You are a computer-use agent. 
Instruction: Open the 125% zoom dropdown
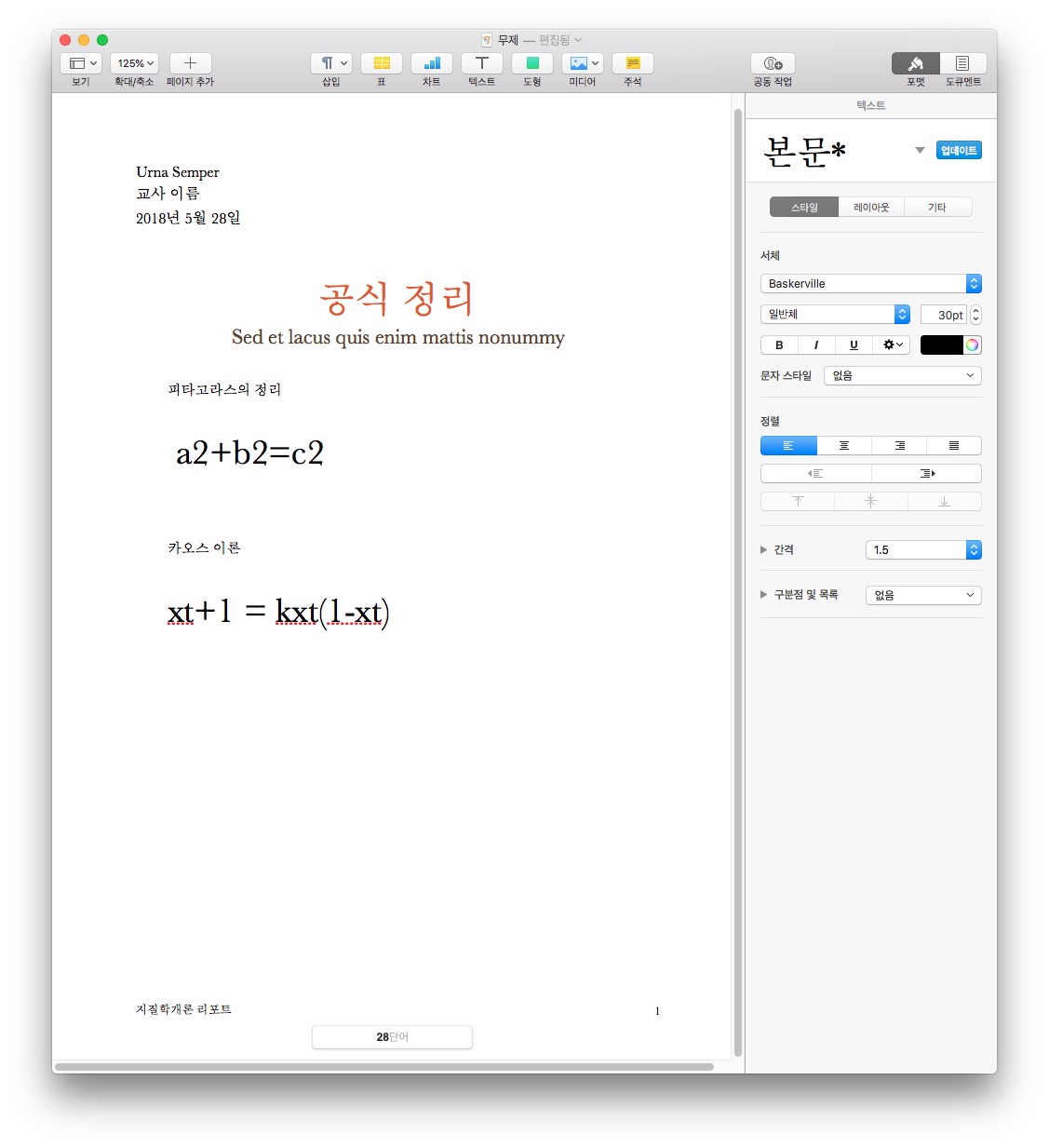(x=135, y=63)
